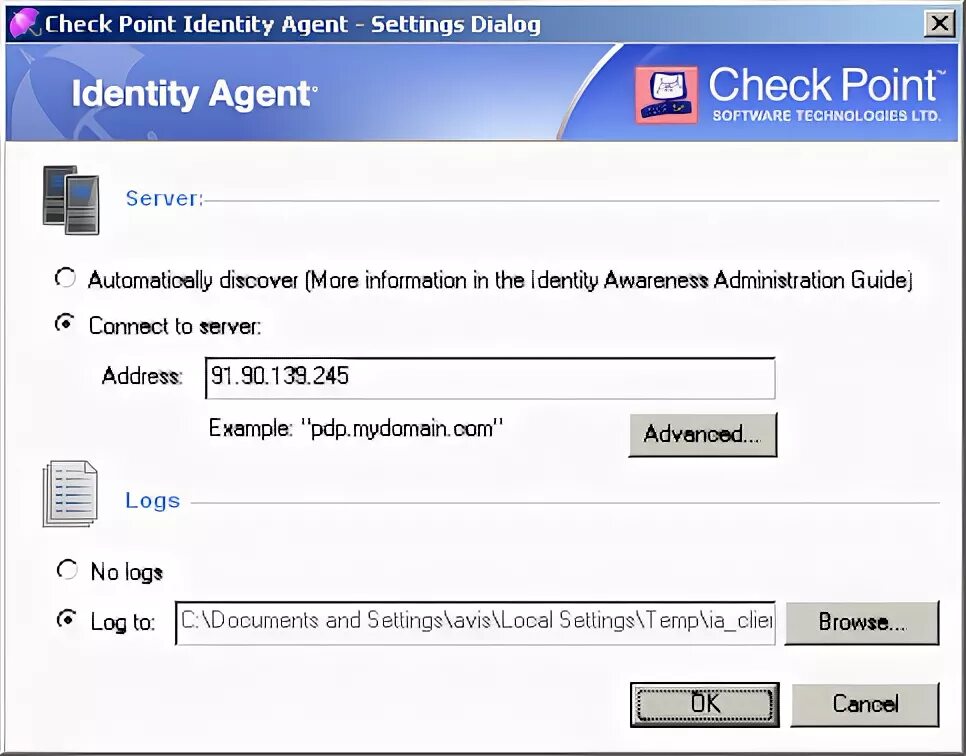Click Browse... to pick log folder
Screen dimensions: 966x756
[862, 622]
